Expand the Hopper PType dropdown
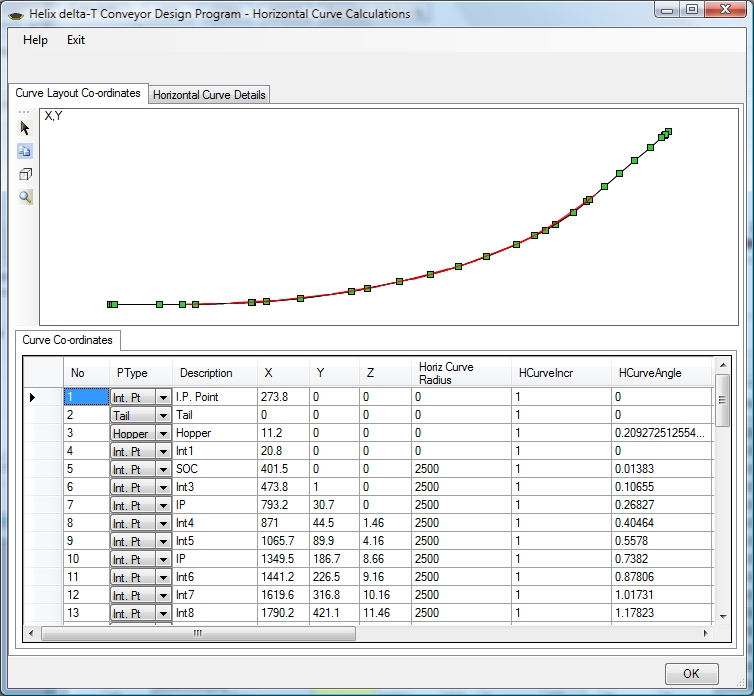Screen dimensions: 754x696 (x=163, y=434)
